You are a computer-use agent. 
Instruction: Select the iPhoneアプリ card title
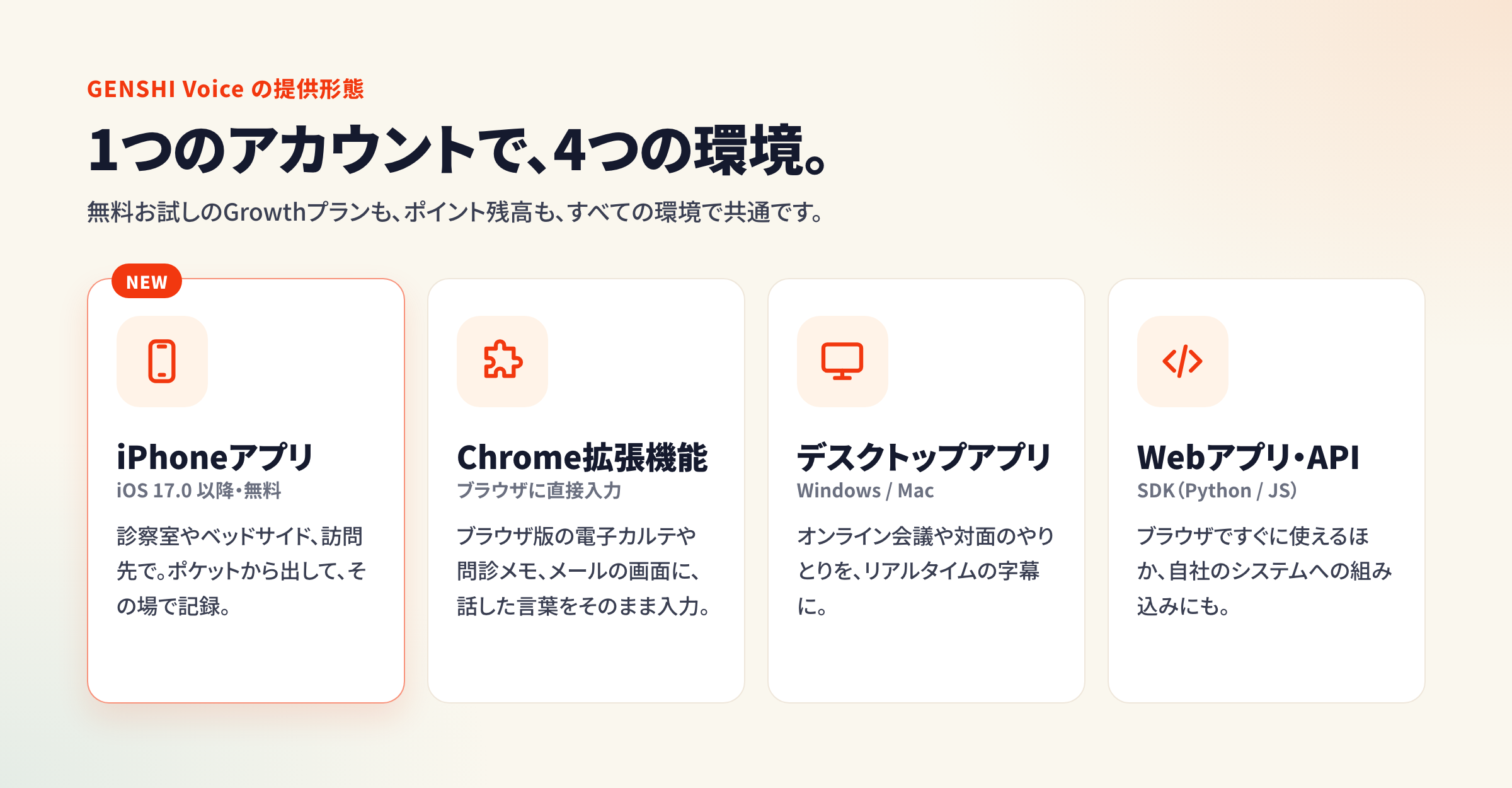tap(214, 457)
